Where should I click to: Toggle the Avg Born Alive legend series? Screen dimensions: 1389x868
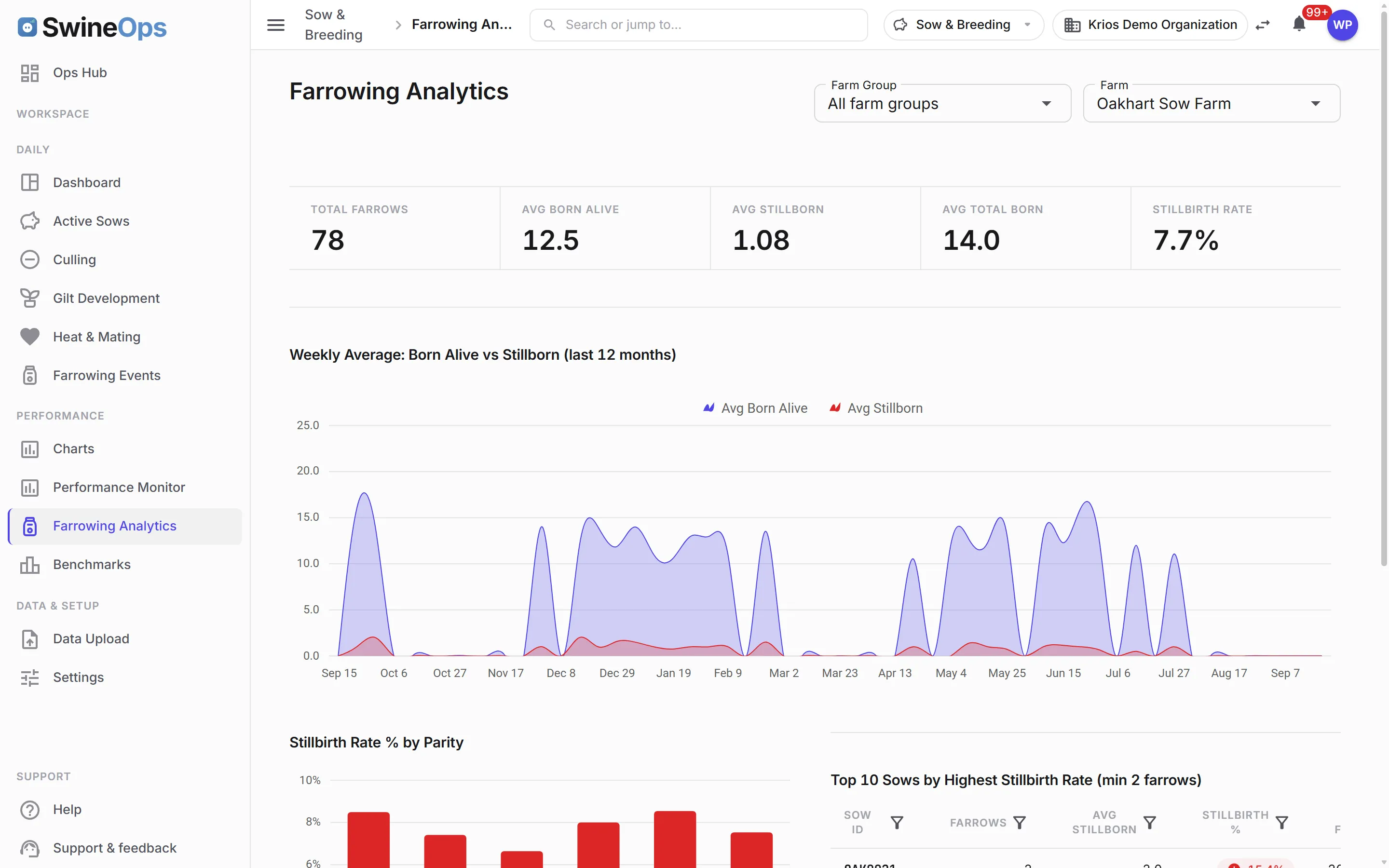pyautogui.click(x=755, y=408)
